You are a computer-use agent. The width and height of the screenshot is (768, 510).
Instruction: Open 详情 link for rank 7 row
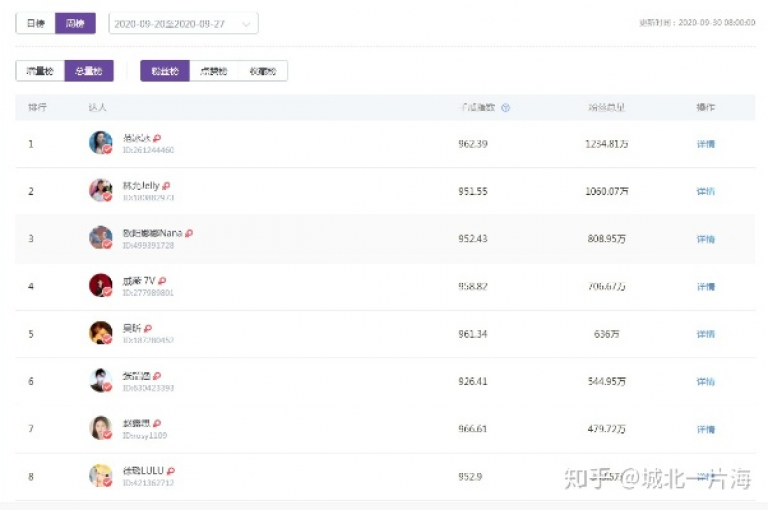tap(706, 429)
